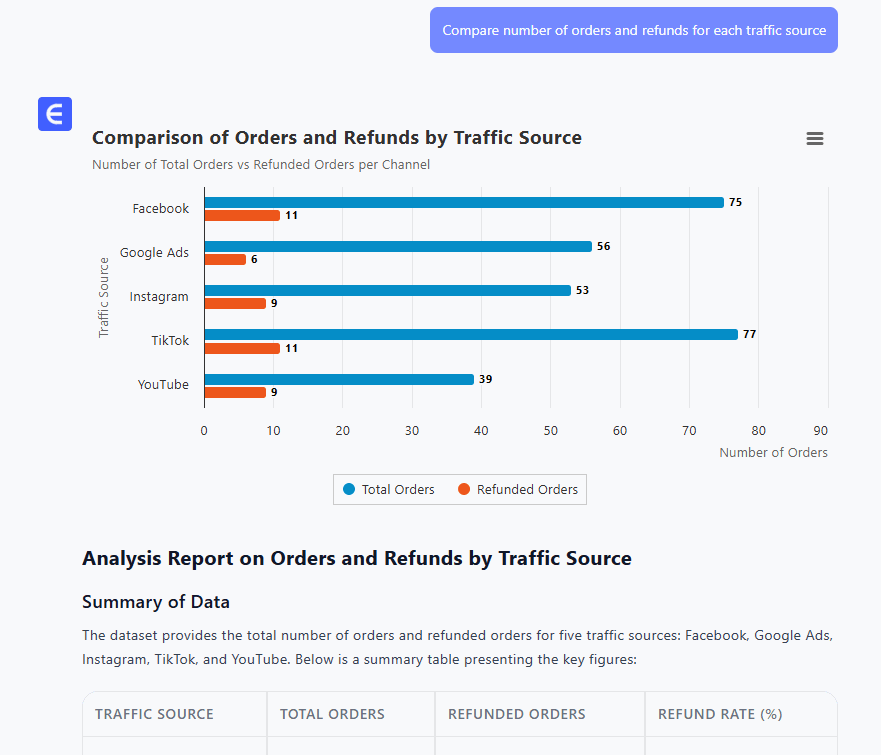Select Google Ads refunded bar (6)
881x755 pixels.
[x=225, y=259]
